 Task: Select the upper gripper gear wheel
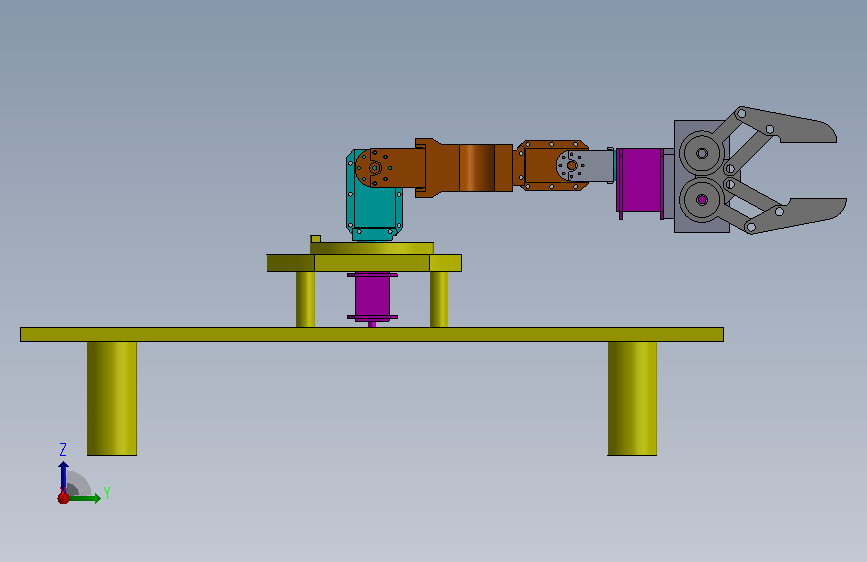(x=702, y=153)
